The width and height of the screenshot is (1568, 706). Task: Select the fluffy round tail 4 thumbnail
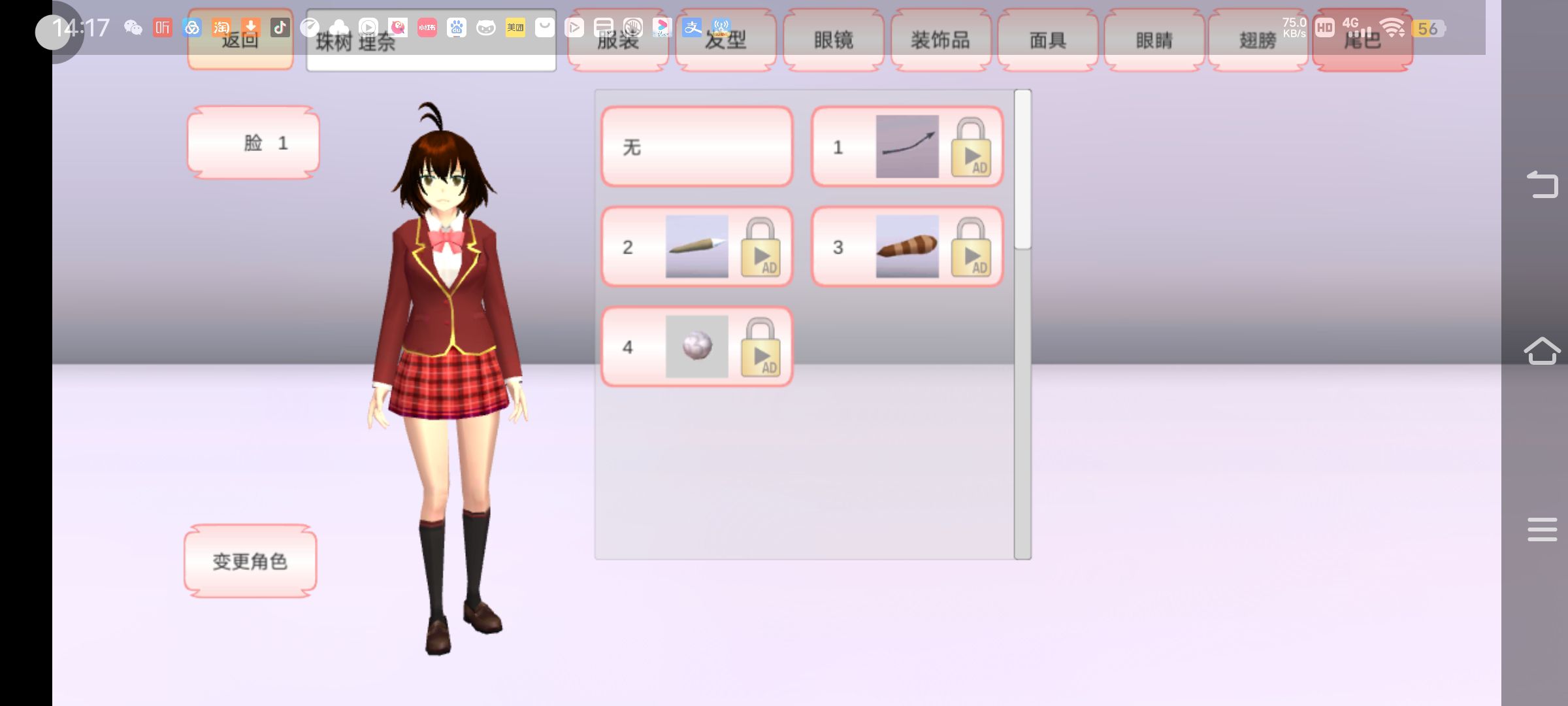tap(696, 347)
